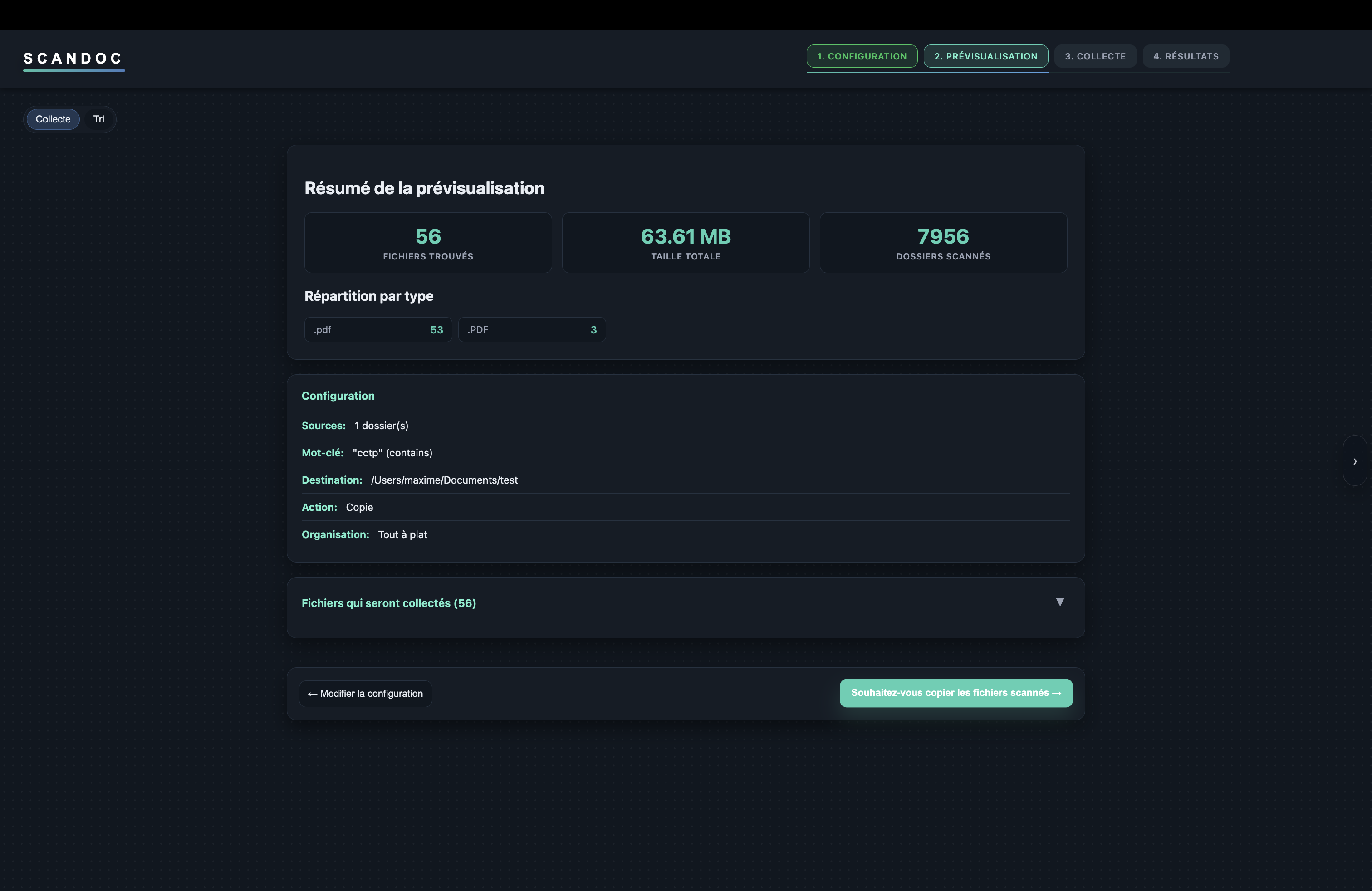Switch to Collecte mode
1372x891 pixels.
[53, 119]
